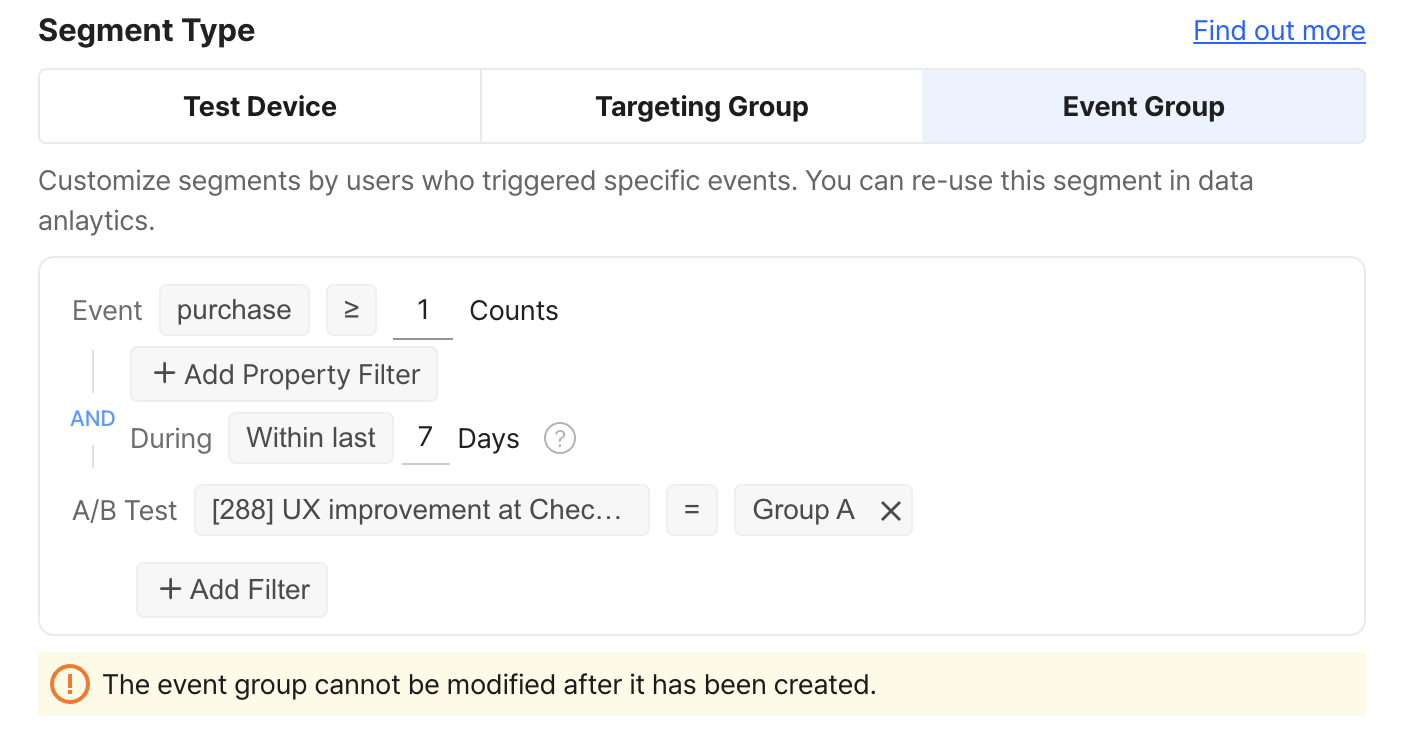The image size is (1402, 742).
Task: Click the Counts number input field
Action: 423,310
